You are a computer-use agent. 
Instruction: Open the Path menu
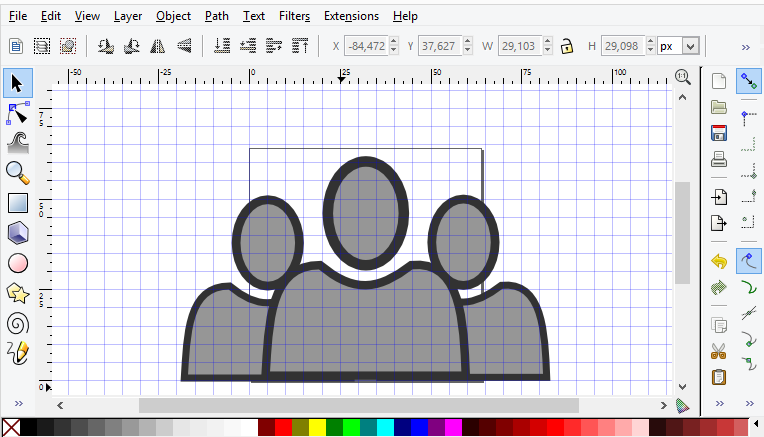[x=217, y=16]
